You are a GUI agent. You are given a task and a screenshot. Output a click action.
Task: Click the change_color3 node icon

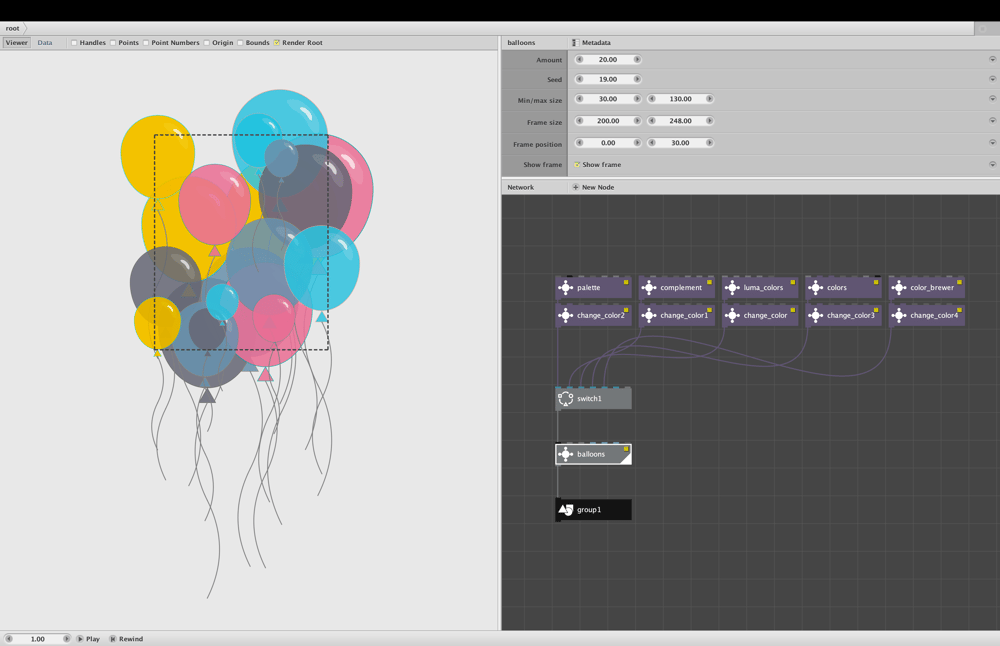pyautogui.click(x=816, y=315)
